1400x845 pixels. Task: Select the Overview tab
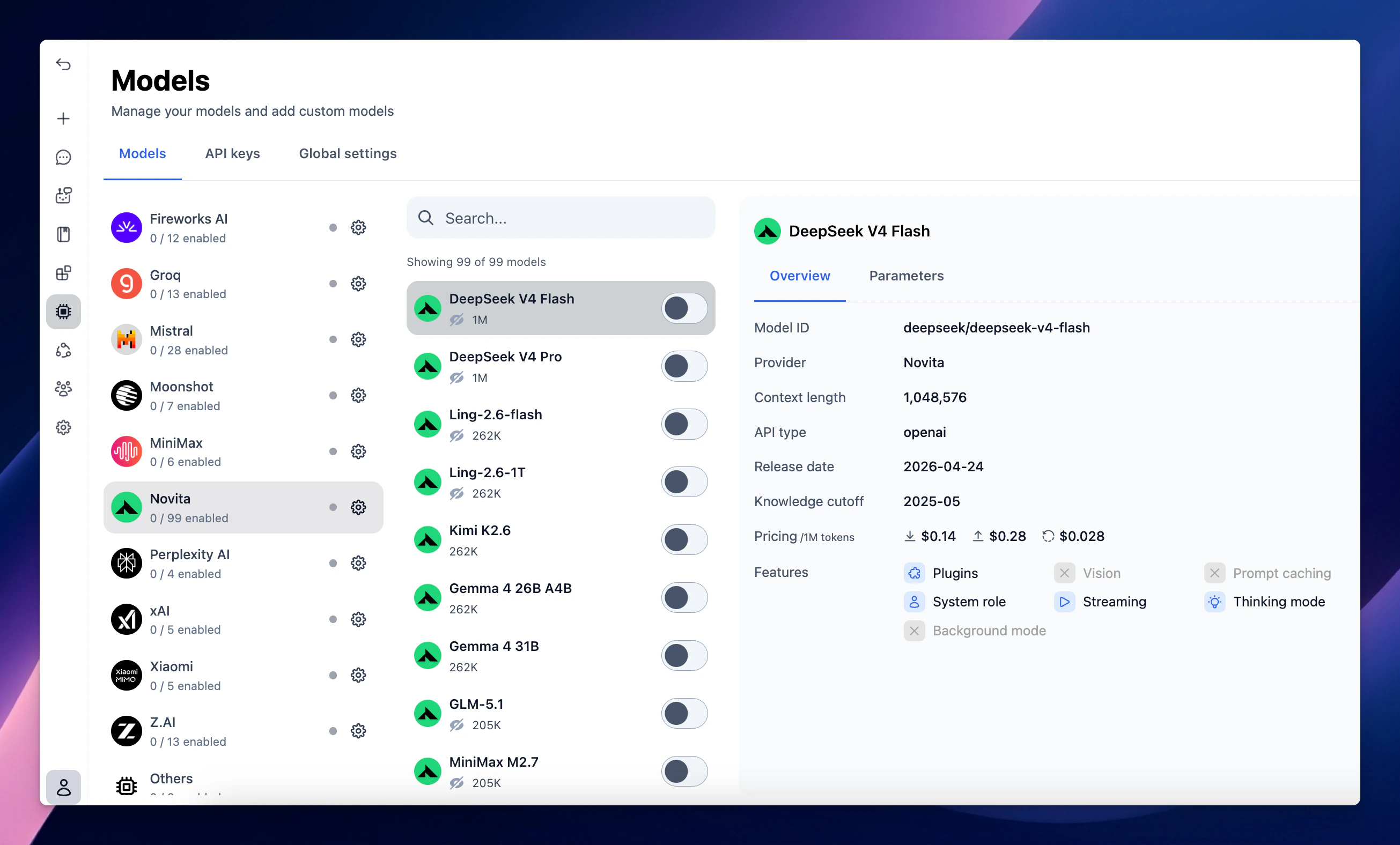tap(799, 276)
